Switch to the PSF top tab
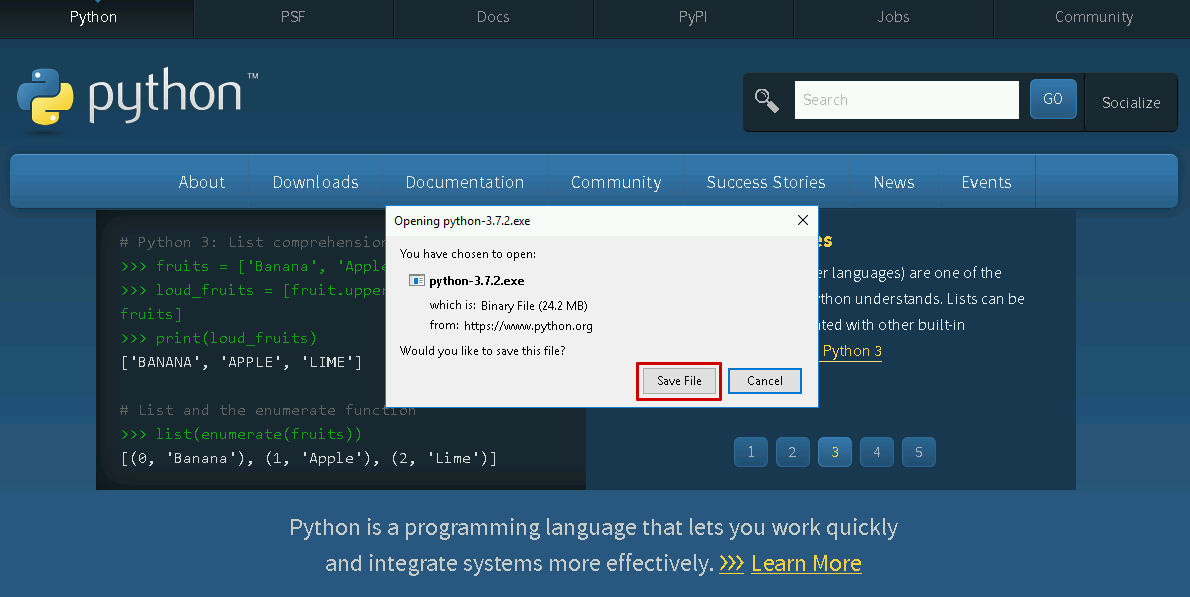 click(293, 17)
